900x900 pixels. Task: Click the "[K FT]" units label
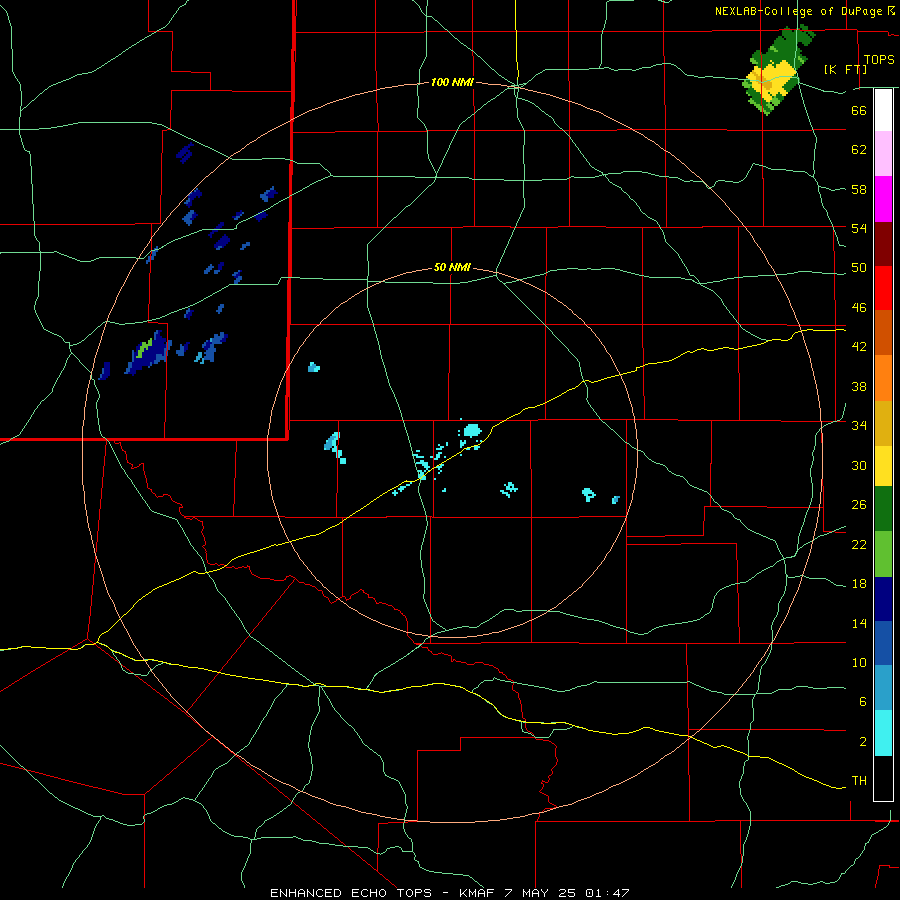click(x=845, y=69)
